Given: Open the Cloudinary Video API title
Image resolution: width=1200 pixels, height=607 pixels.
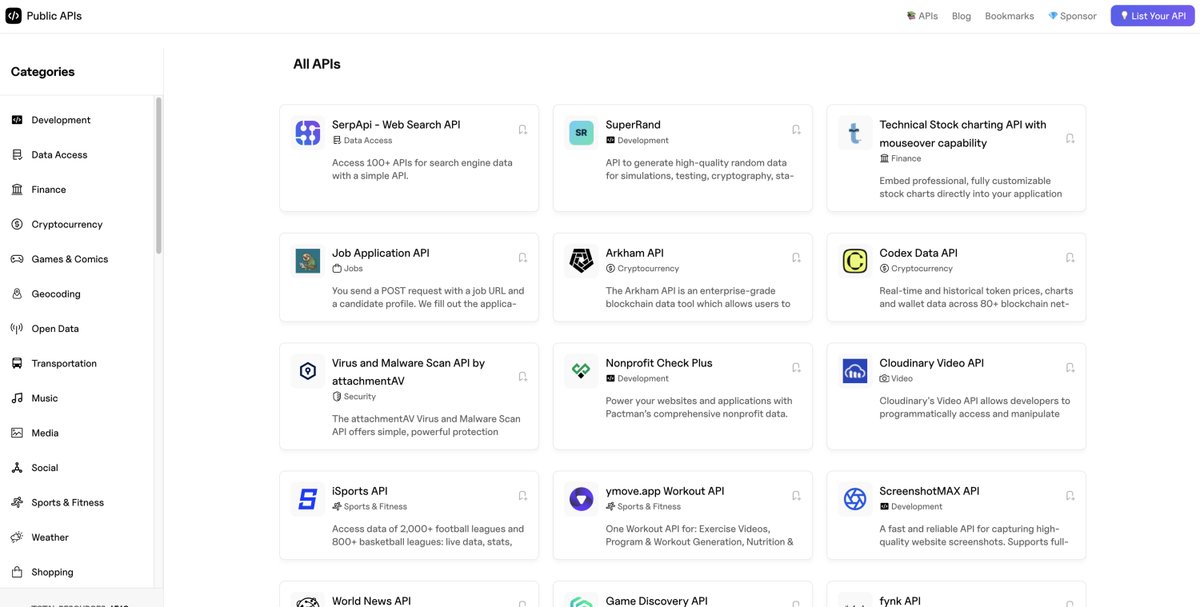Looking at the screenshot, I should coord(931,363).
